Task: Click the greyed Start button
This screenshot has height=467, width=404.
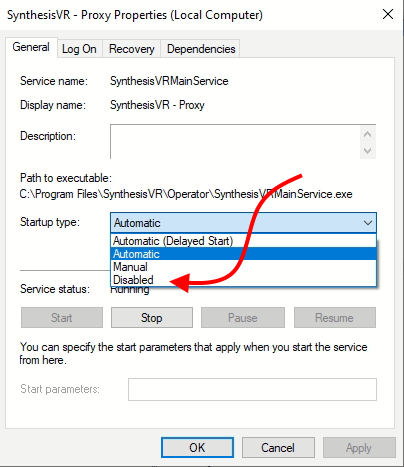Action: pyautogui.click(x=62, y=318)
